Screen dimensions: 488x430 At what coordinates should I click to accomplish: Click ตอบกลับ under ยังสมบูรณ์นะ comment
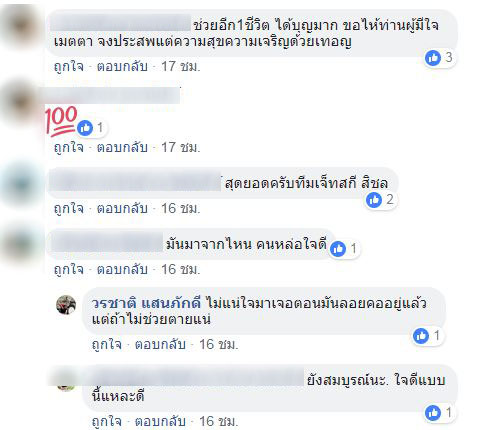[x=160, y=421]
